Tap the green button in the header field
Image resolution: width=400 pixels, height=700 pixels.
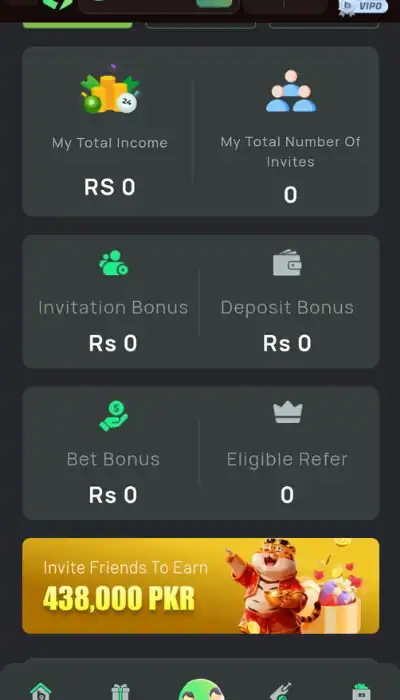point(214,4)
